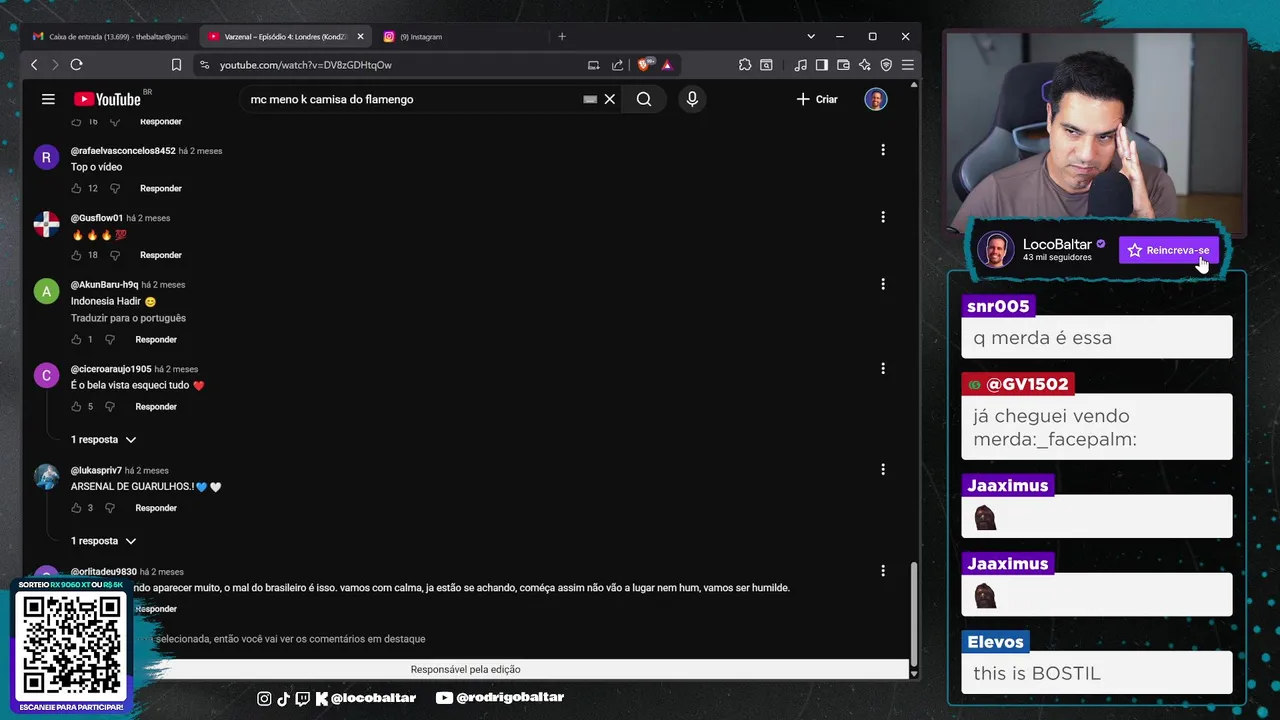
Task: Reply to the 'Top o vídeo' comment
Action: [x=161, y=188]
